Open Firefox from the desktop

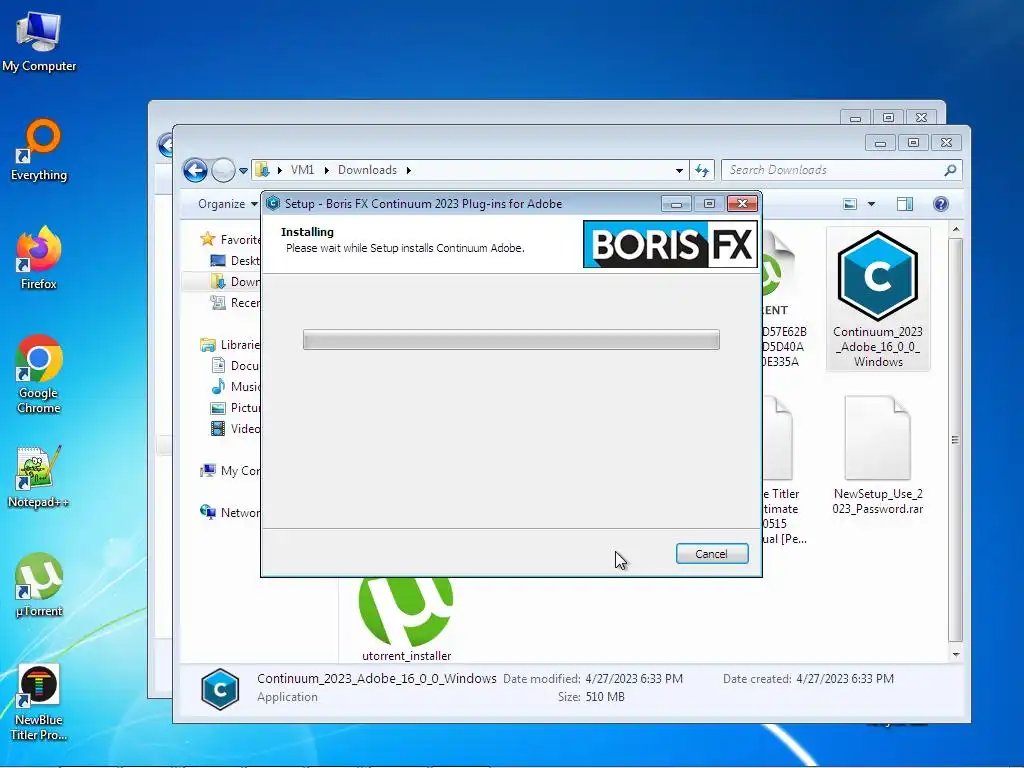point(39,258)
